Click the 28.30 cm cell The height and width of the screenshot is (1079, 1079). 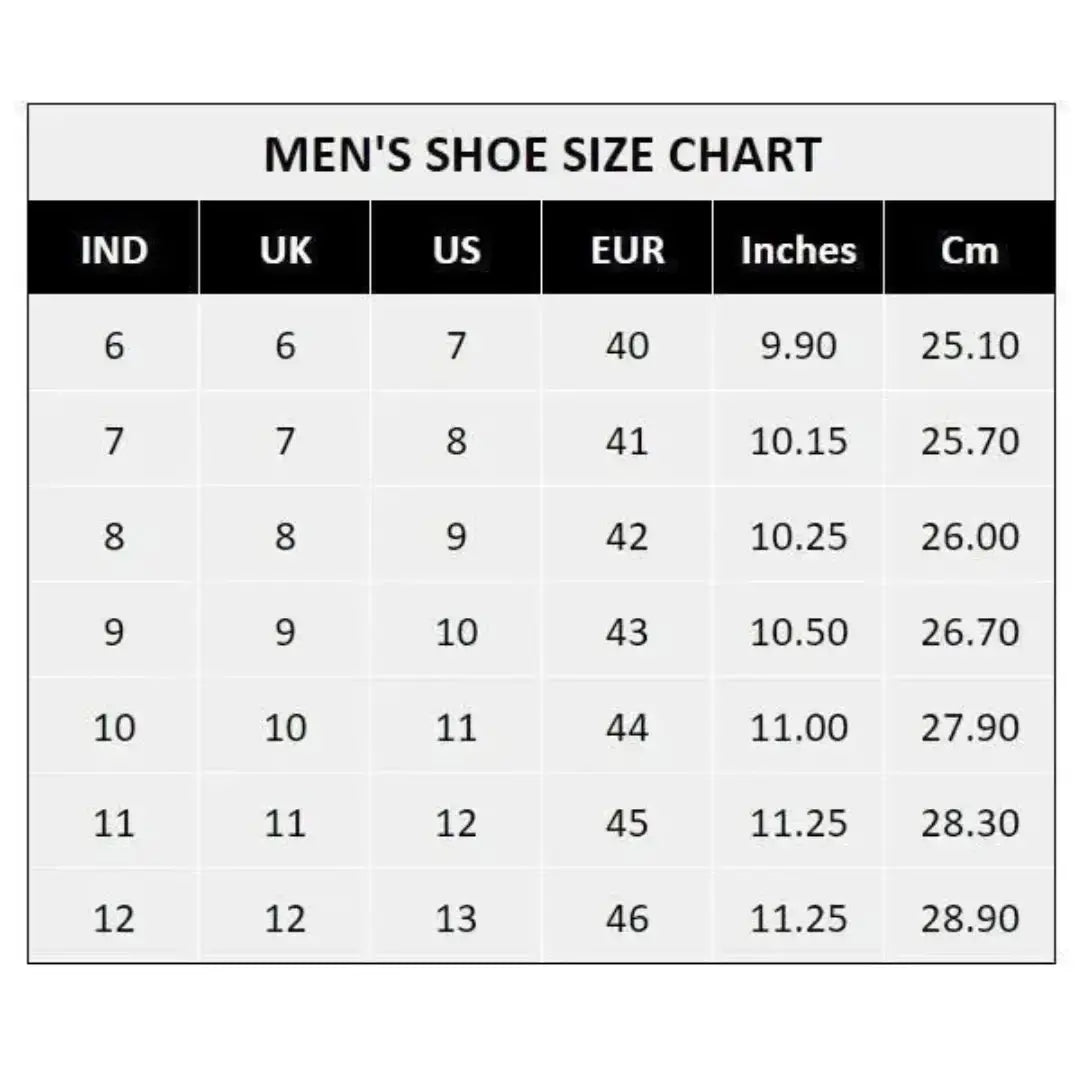coord(969,823)
